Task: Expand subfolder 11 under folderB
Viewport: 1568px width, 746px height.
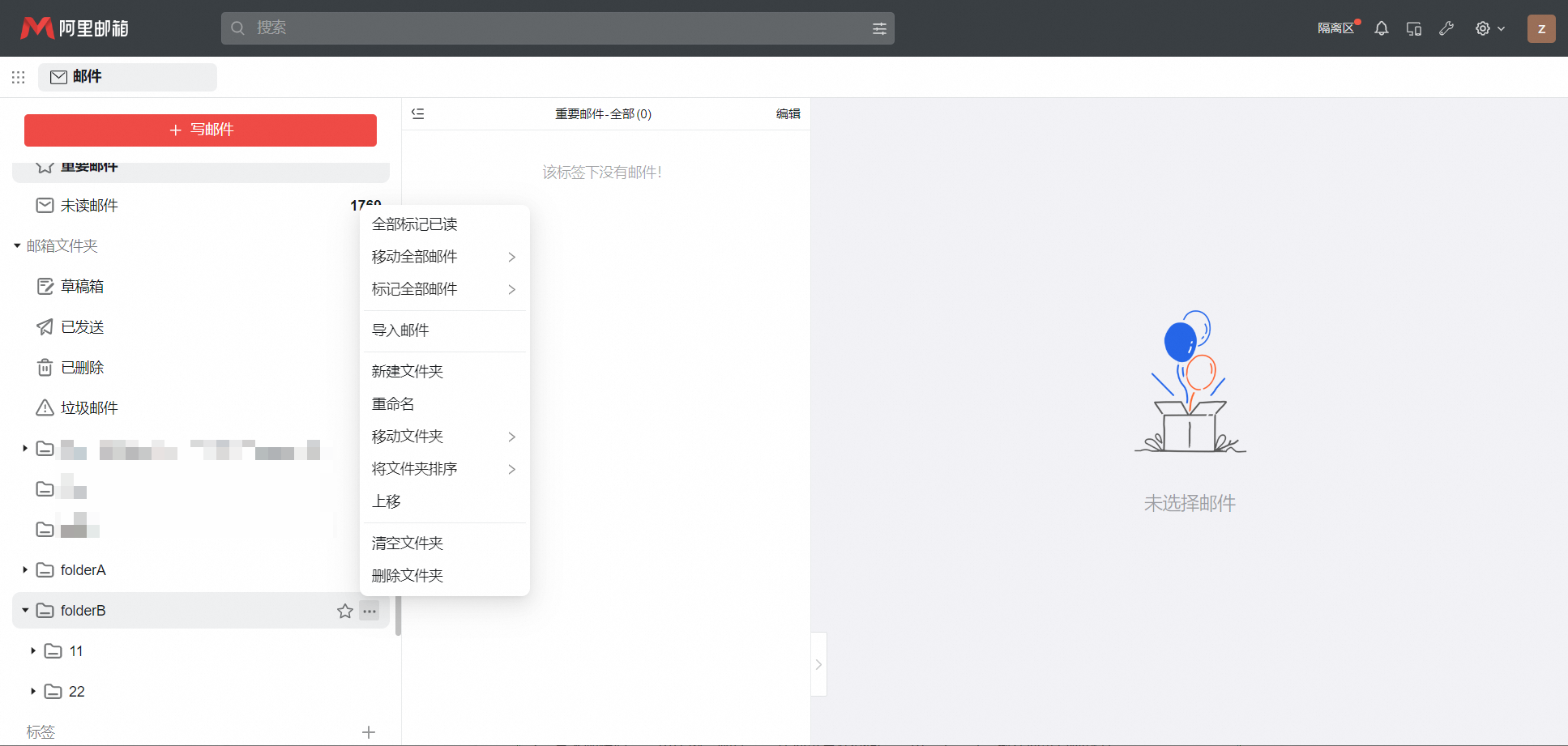Action: pyautogui.click(x=33, y=651)
